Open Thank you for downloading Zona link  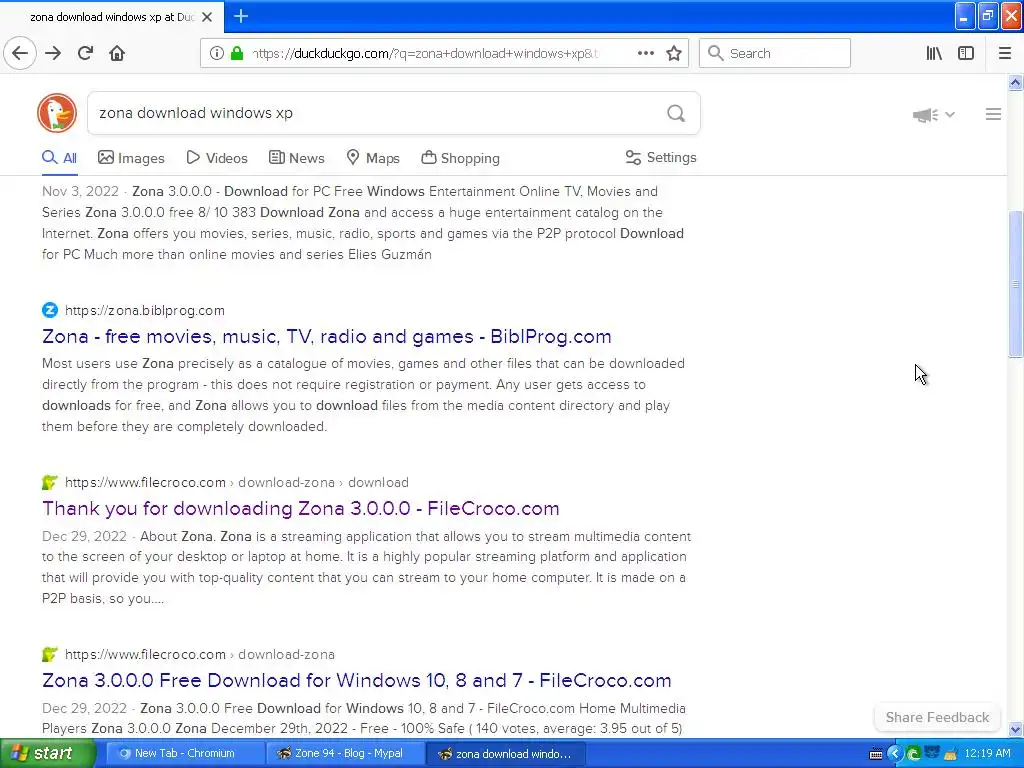click(300, 508)
